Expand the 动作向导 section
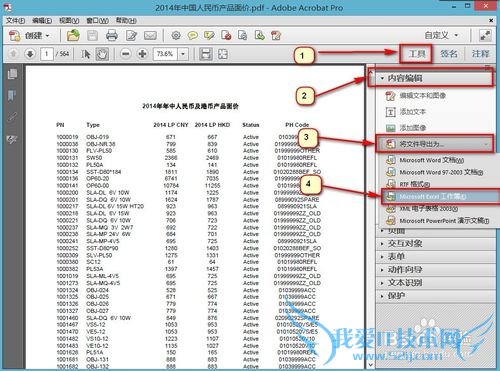The height and width of the screenshot is (371, 500). tap(436, 270)
